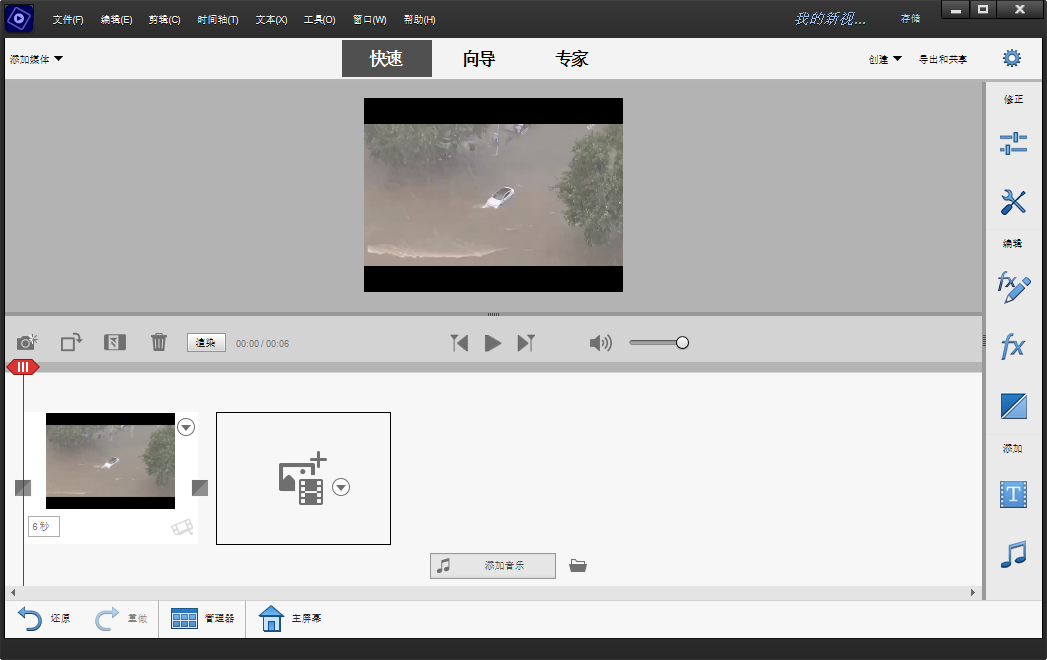
Task: Open the fx pencil editing icon in sidebar
Action: [1012, 289]
